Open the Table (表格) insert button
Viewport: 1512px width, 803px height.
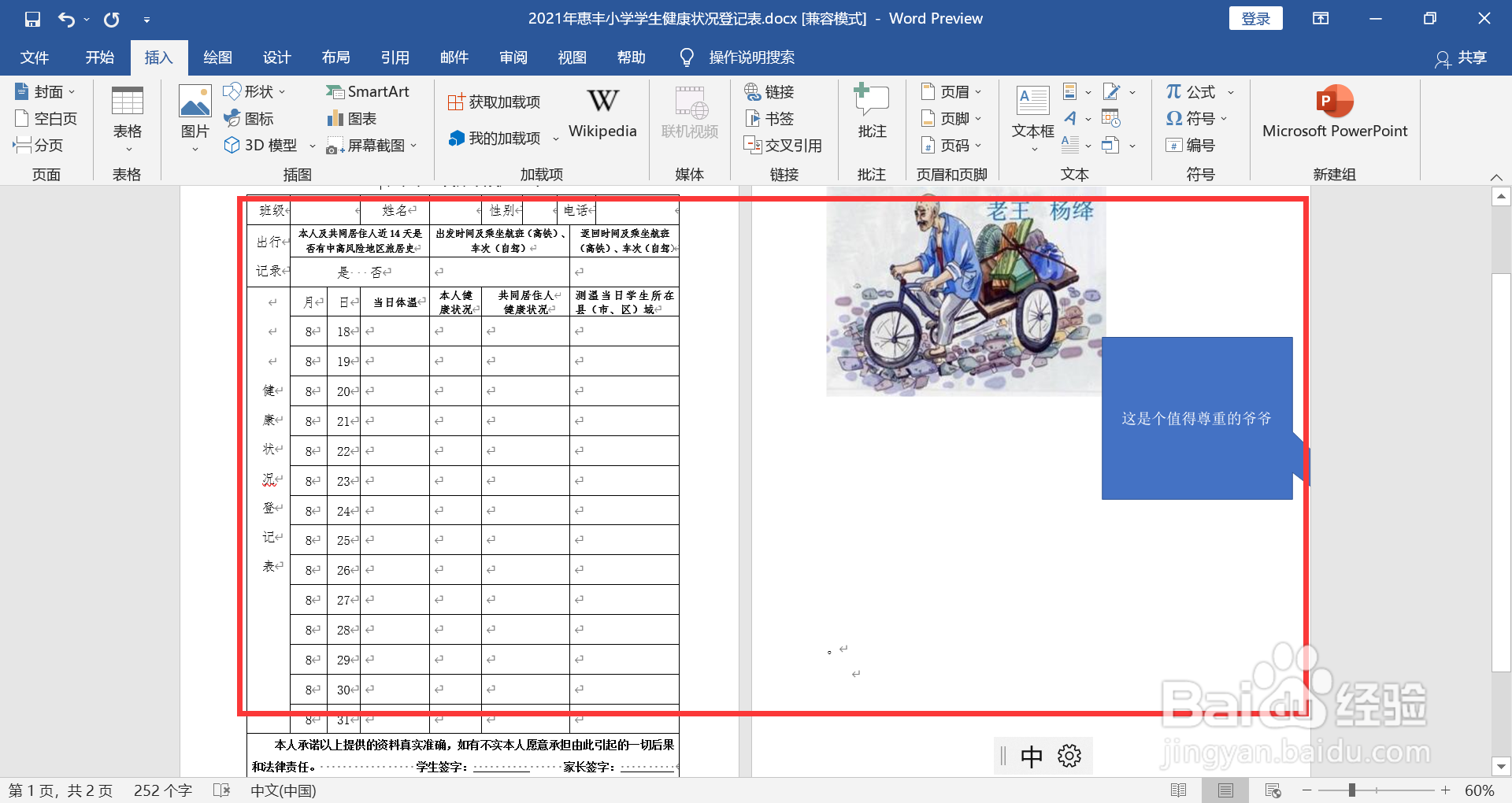[127, 119]
